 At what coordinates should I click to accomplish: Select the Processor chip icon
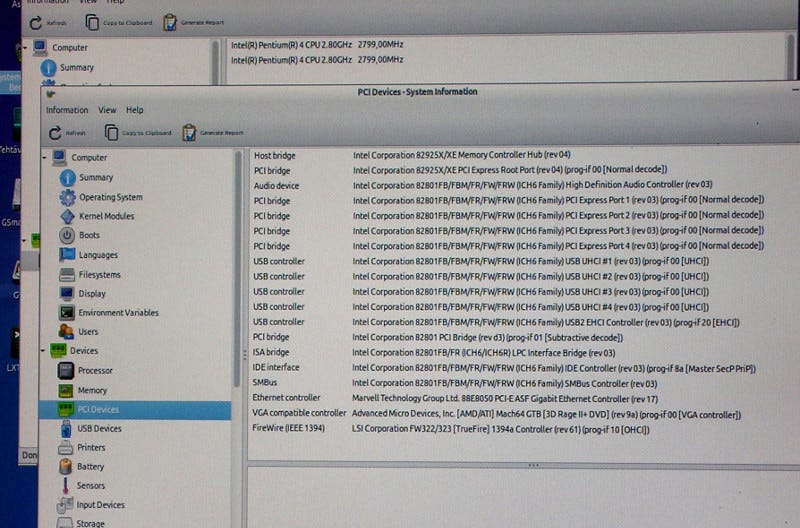tap(66, 370)
